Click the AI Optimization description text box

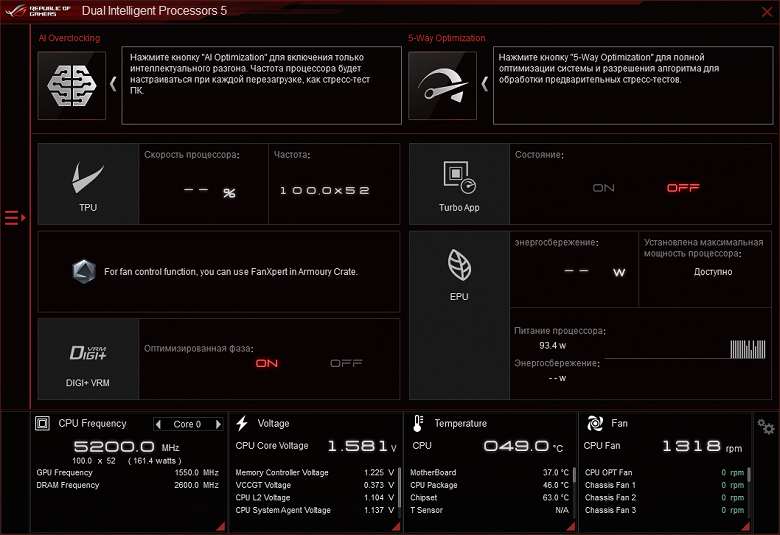(x=262, y=86)
